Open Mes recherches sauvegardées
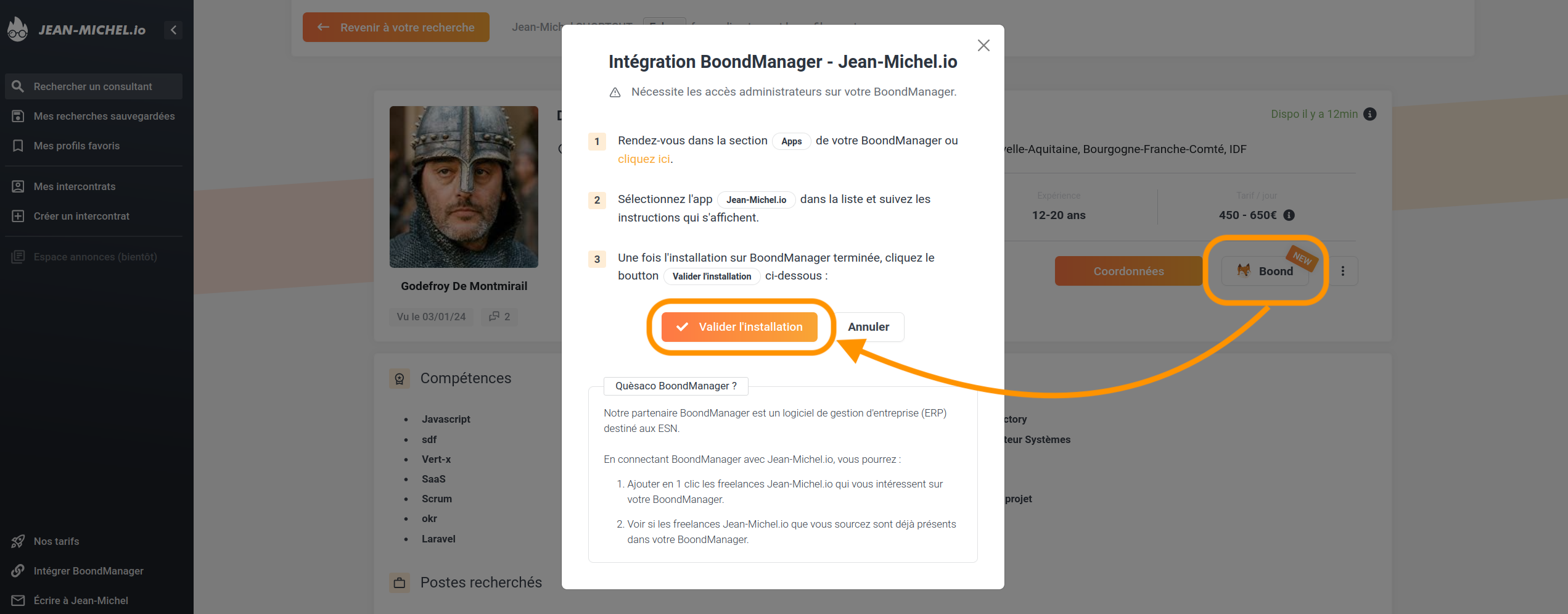 (104, 116)
